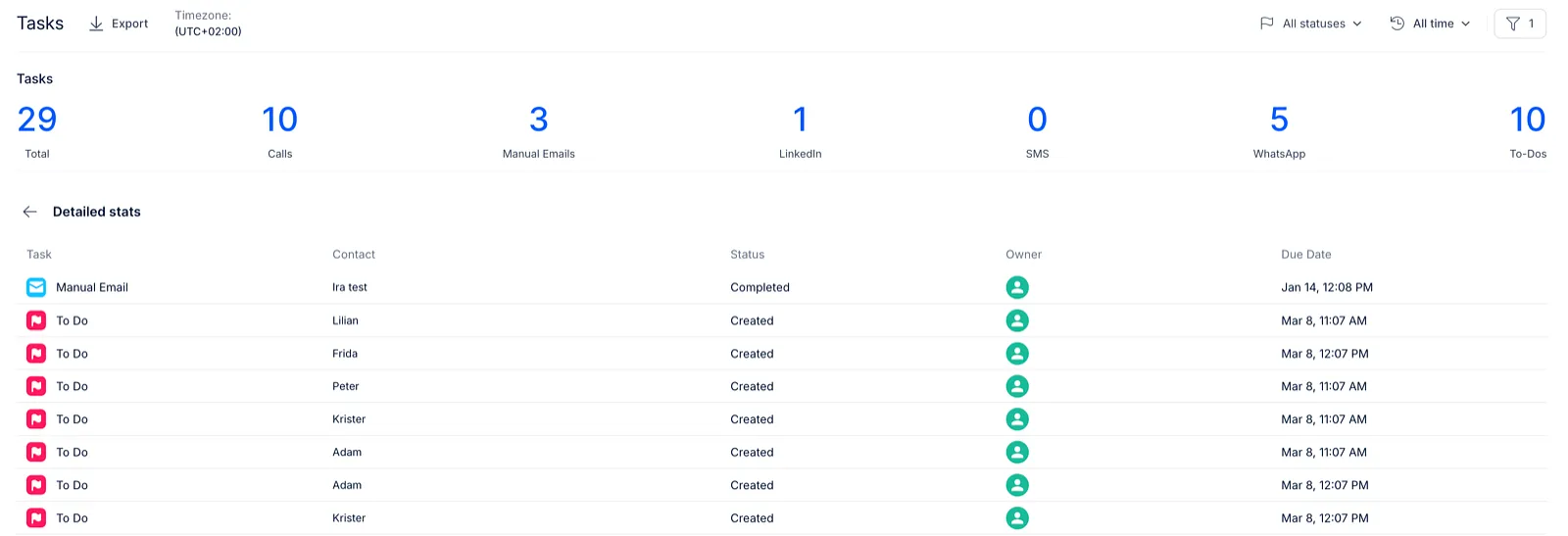Image resolution: width=1568 pixels, height=536 pixels.
Task: Click the owner avatar for Krister's 11:07 AM task
Action: click(x=1017, y=419)
